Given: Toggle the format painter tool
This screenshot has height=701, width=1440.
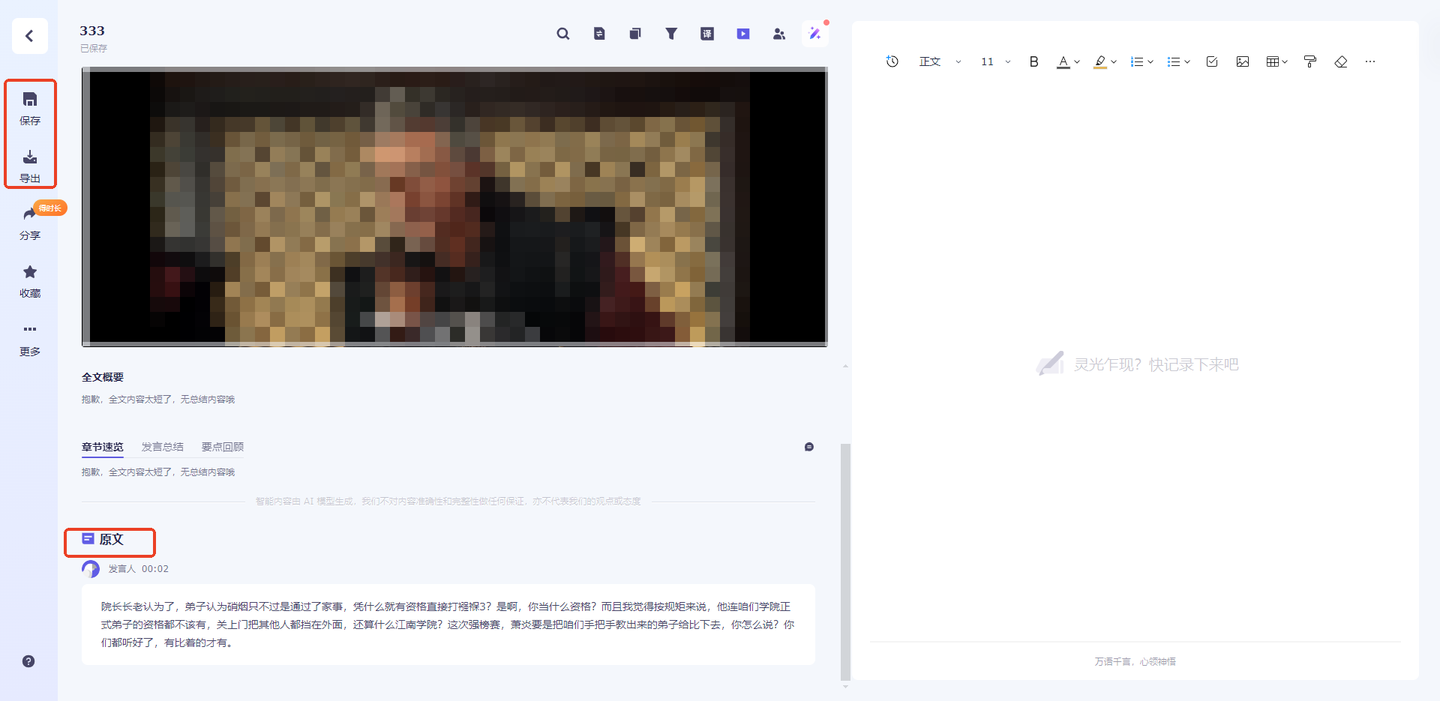Looking at the screenshot, I should 1310,62.
